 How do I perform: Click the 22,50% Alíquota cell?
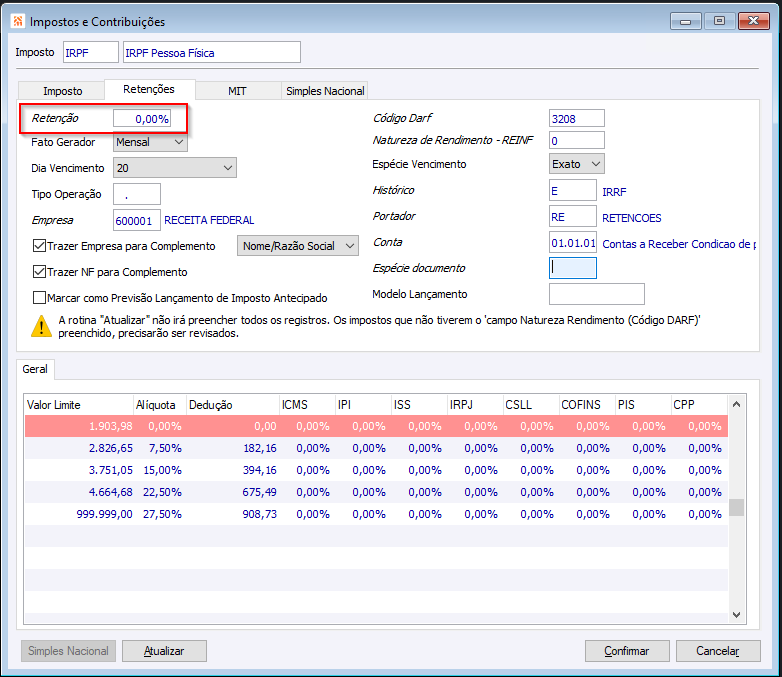(x=160, y=492)
